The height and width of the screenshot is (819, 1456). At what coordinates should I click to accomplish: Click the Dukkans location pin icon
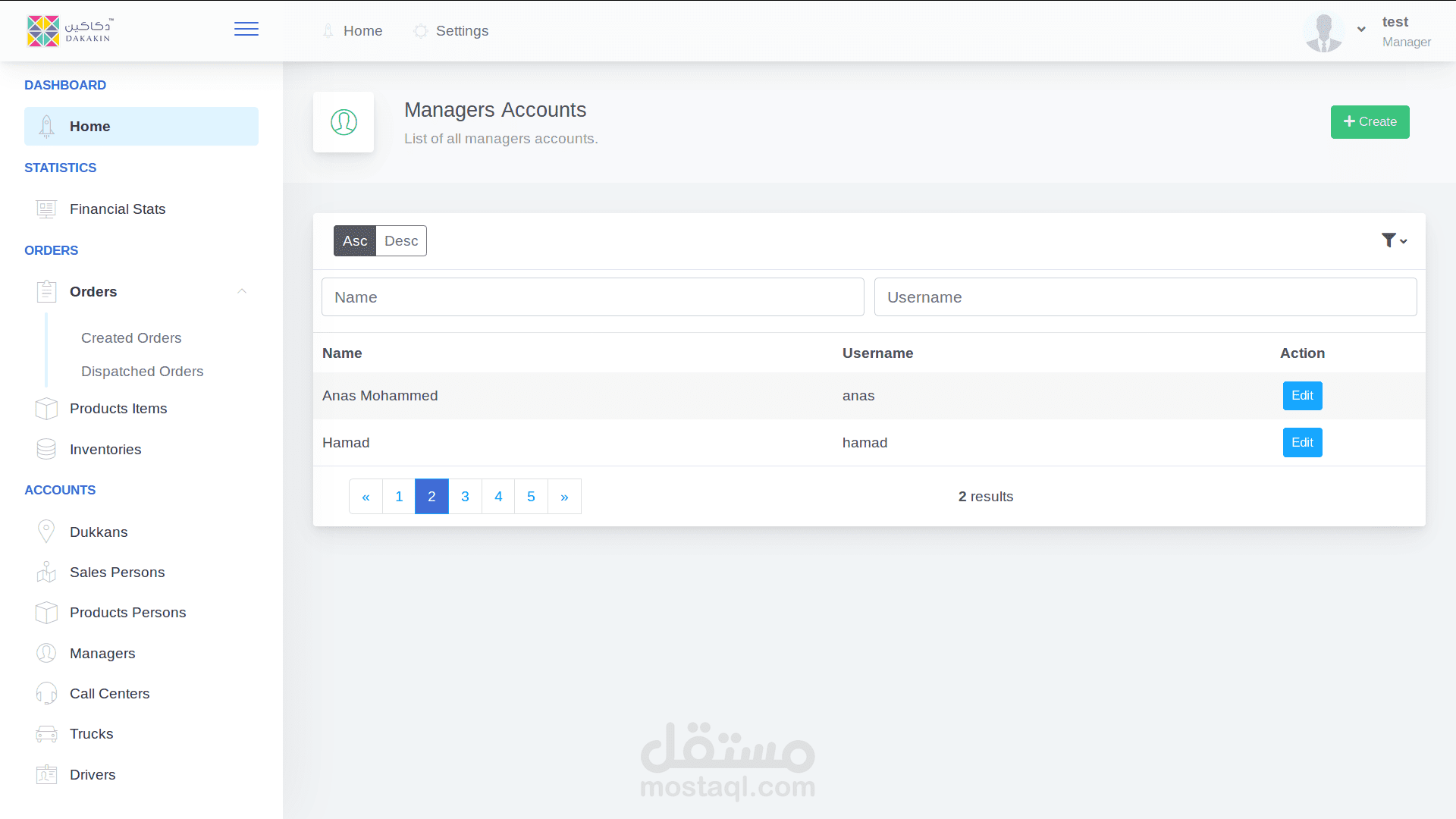point(46,532)
